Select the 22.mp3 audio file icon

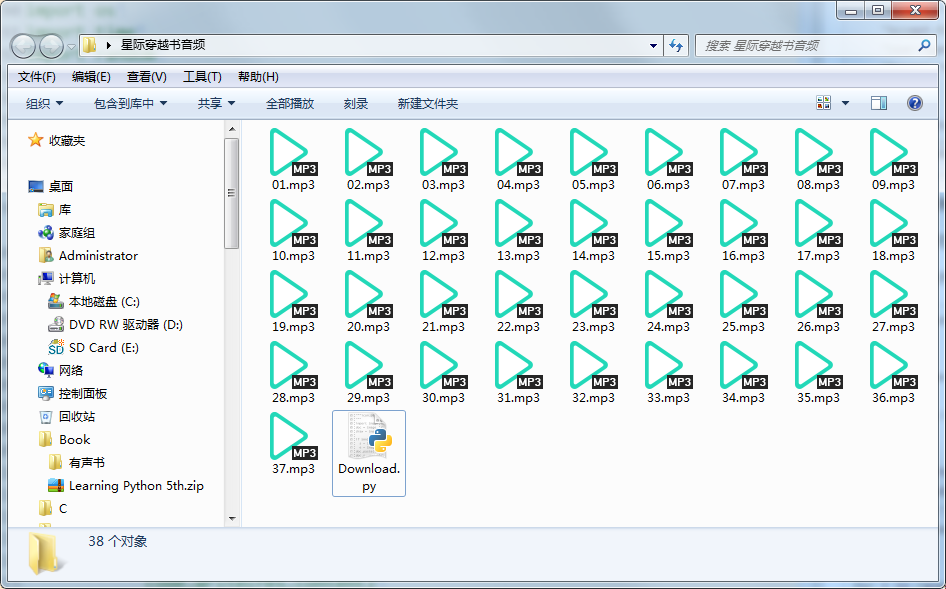[x=518, y=294]
